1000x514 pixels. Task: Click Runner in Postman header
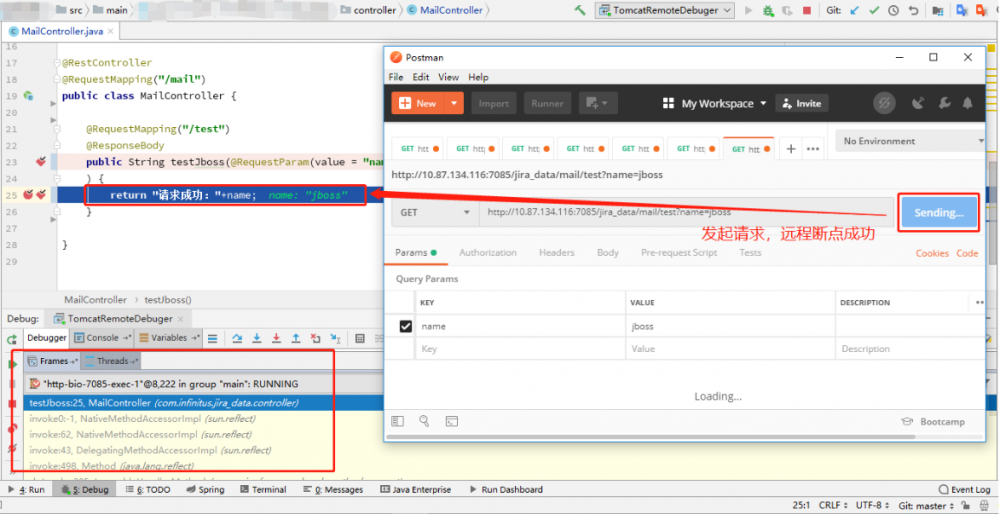(x=547, y=103)
